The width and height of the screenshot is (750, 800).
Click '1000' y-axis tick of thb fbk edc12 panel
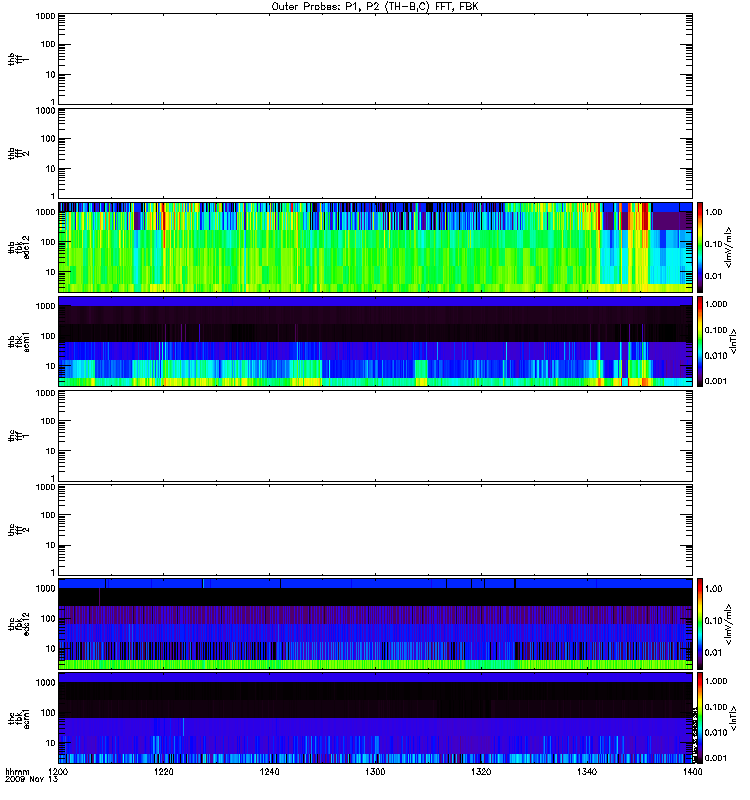click(x=45, y=212)
